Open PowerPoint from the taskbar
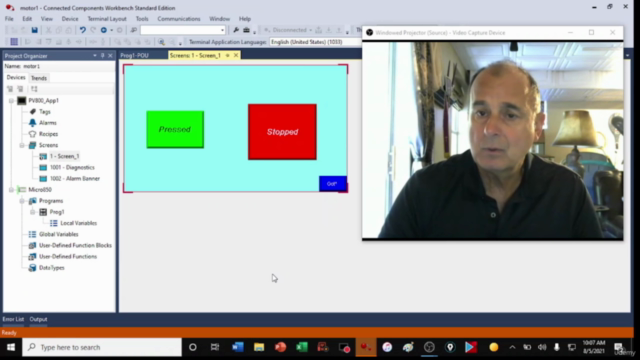This screenshot has width=640, height=360. [x=280, y=347]
